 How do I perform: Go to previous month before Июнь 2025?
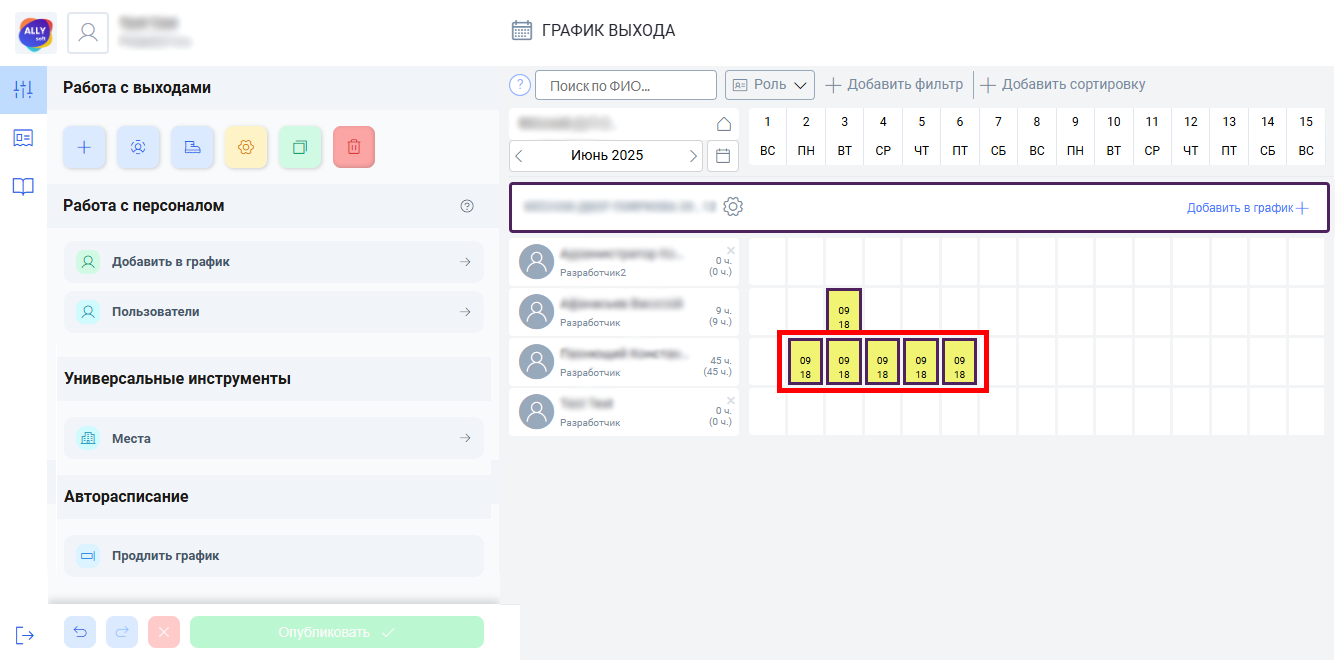pos(519,156)
